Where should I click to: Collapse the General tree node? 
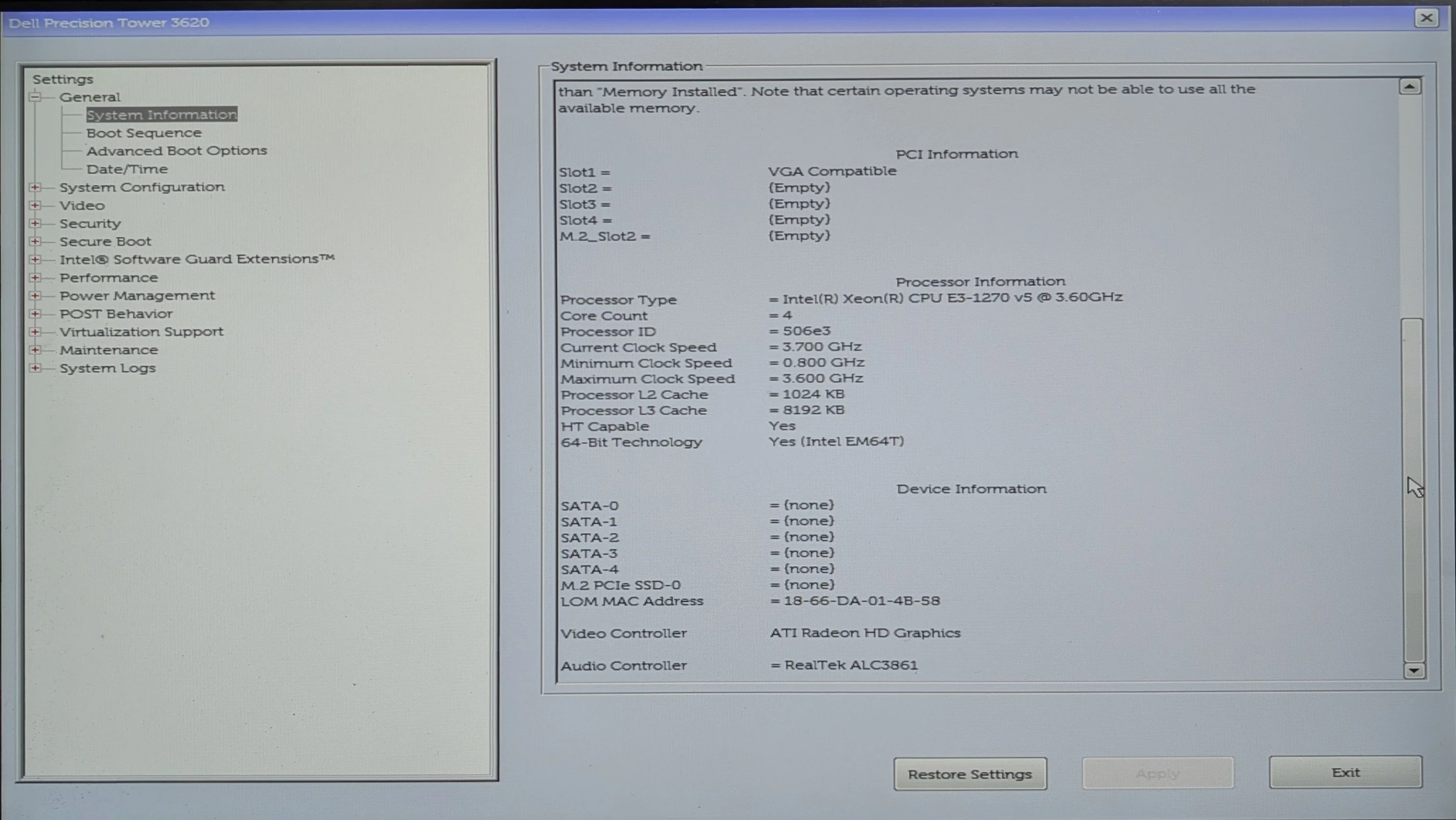pos(35,97)
